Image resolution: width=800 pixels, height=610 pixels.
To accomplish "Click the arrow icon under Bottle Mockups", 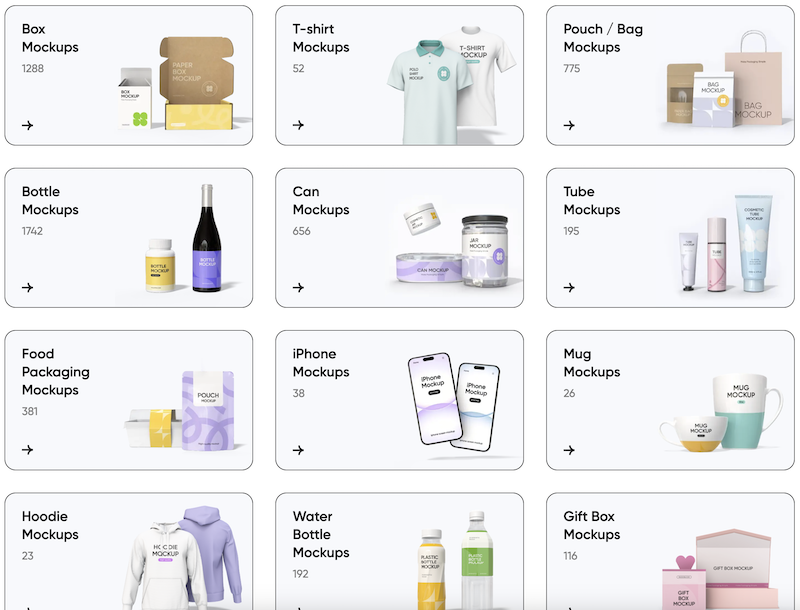I will tap(28, 288).
